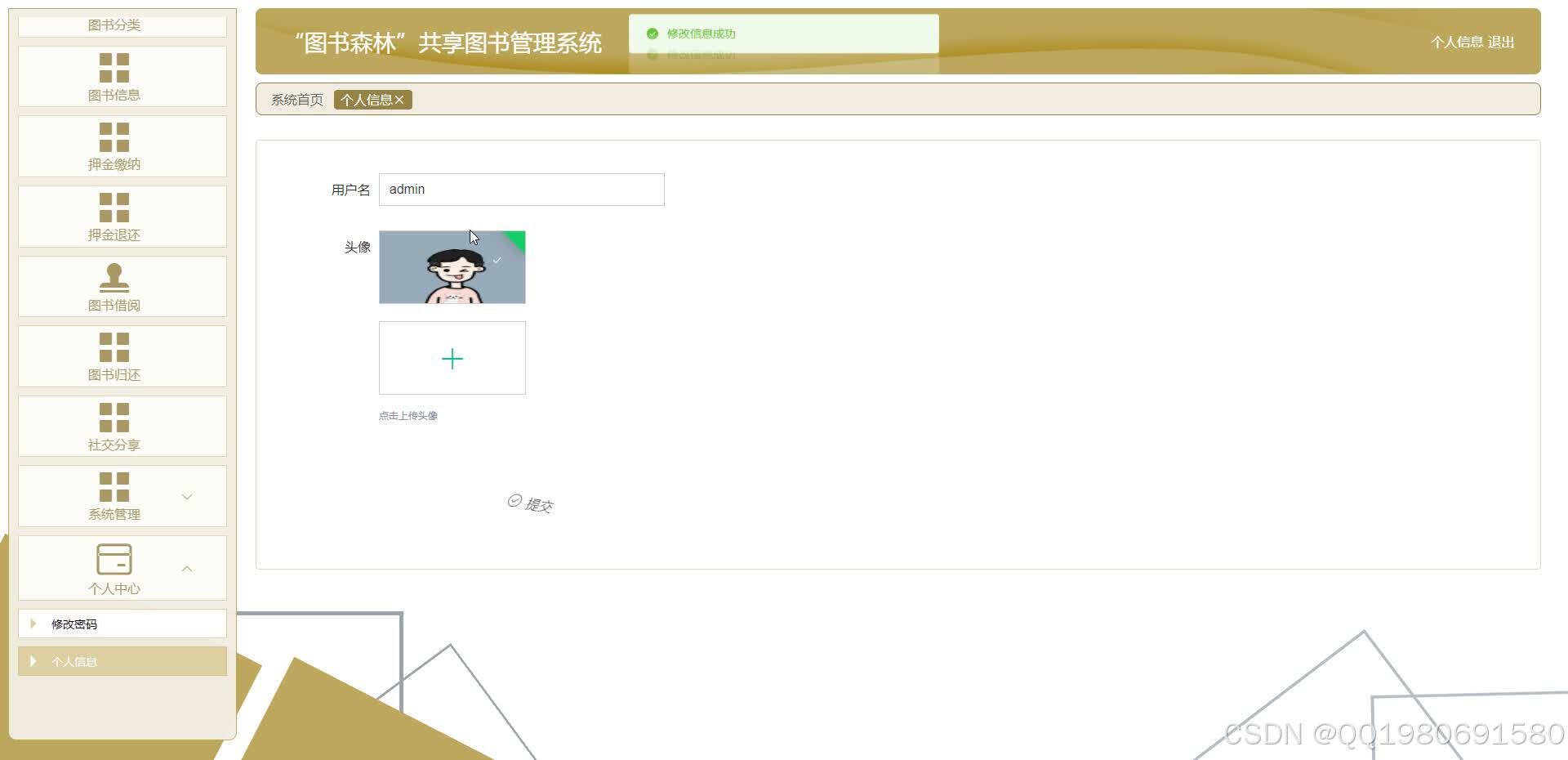Click the 个人中心 card icon
The height and width of the screenshot is (760, 1568).
[x=114, y=557]
